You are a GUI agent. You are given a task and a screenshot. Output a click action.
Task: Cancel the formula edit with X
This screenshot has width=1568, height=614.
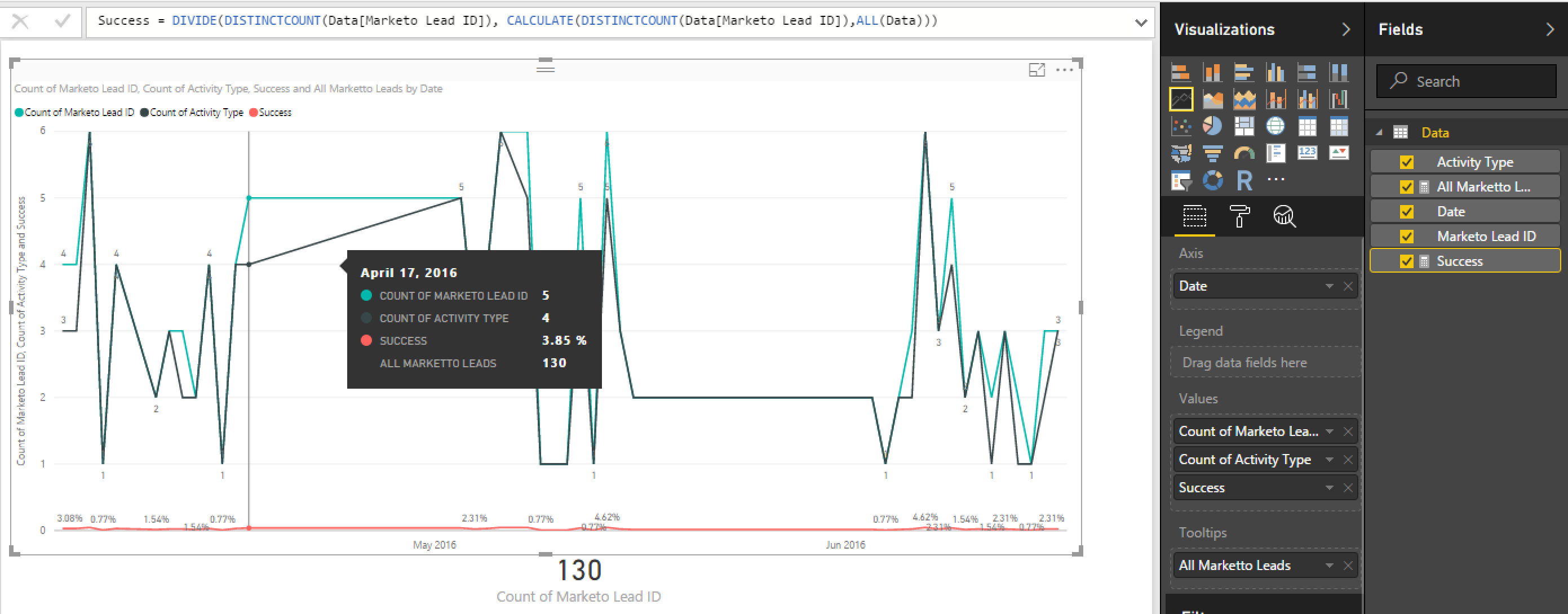coord(20,22)
